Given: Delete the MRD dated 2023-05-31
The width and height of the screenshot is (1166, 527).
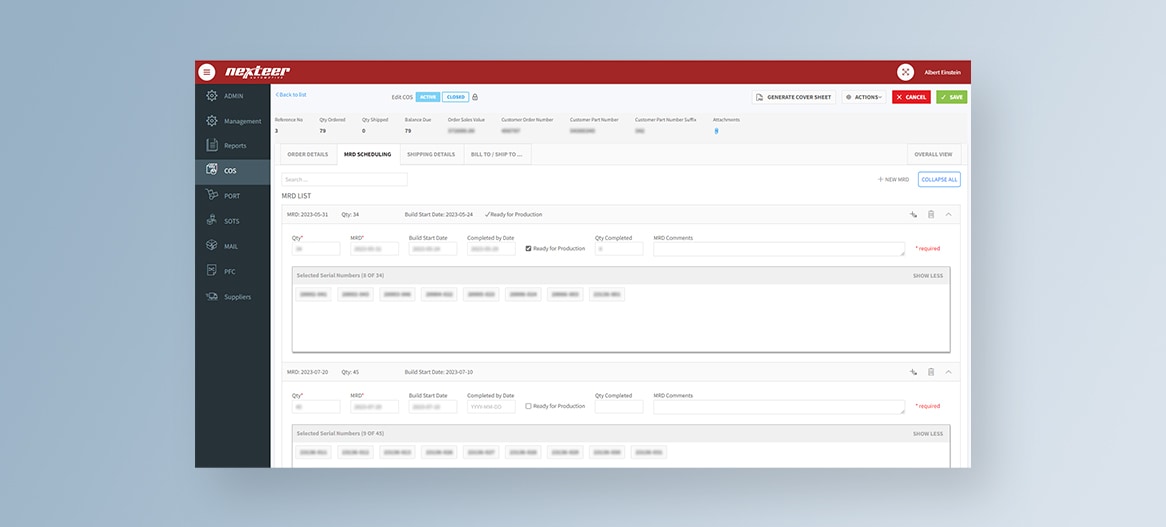Looking at the screenshot, I should click(931, 214).
